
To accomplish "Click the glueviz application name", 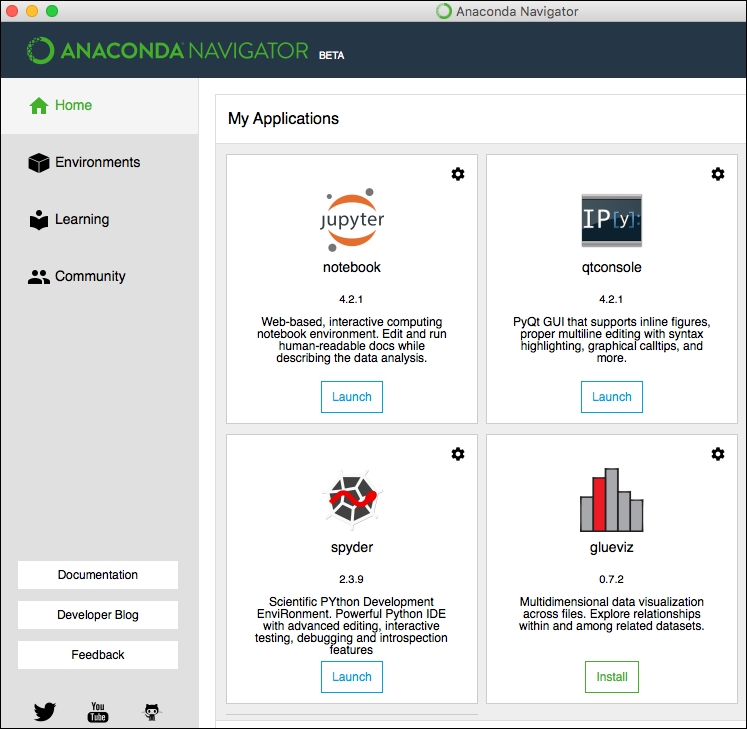I will tap(612, 547).
